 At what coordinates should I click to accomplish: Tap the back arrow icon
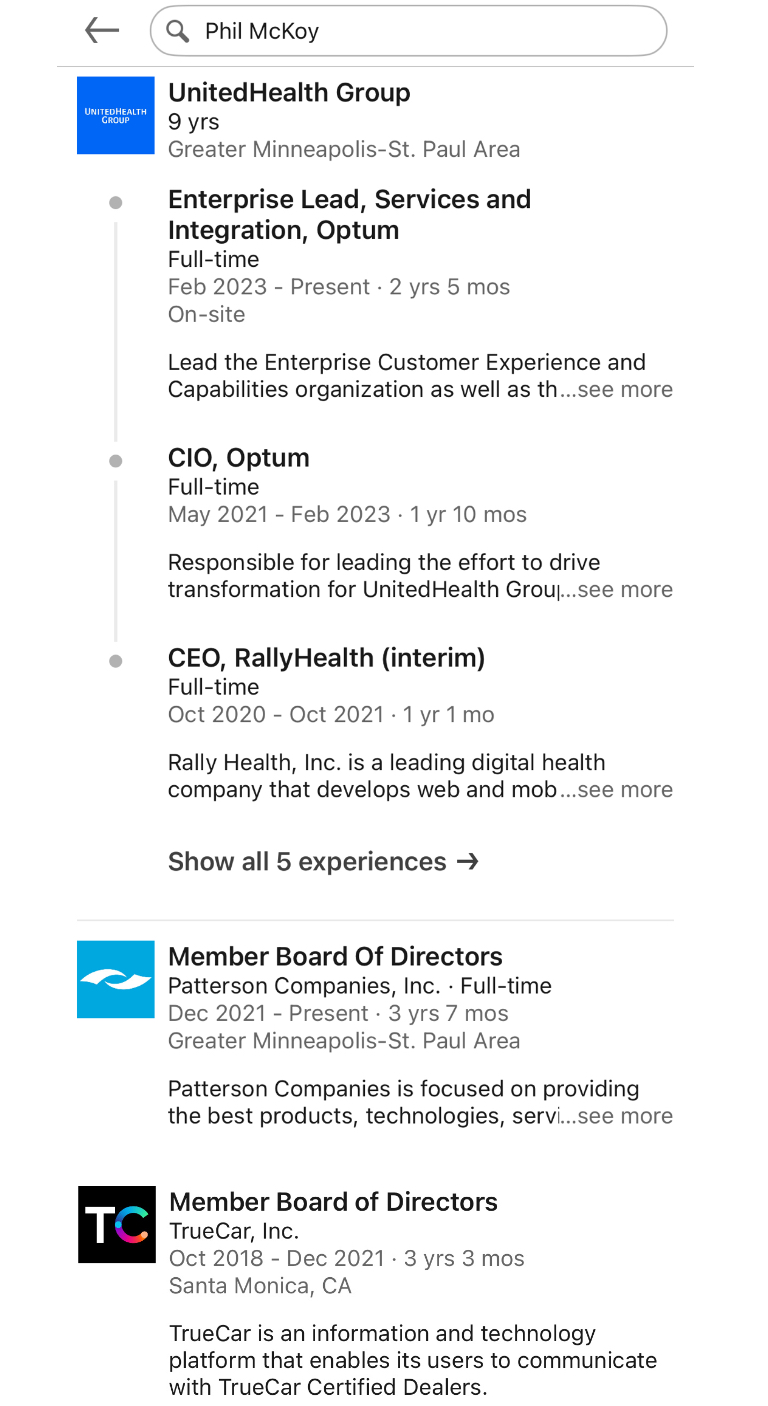102,31
